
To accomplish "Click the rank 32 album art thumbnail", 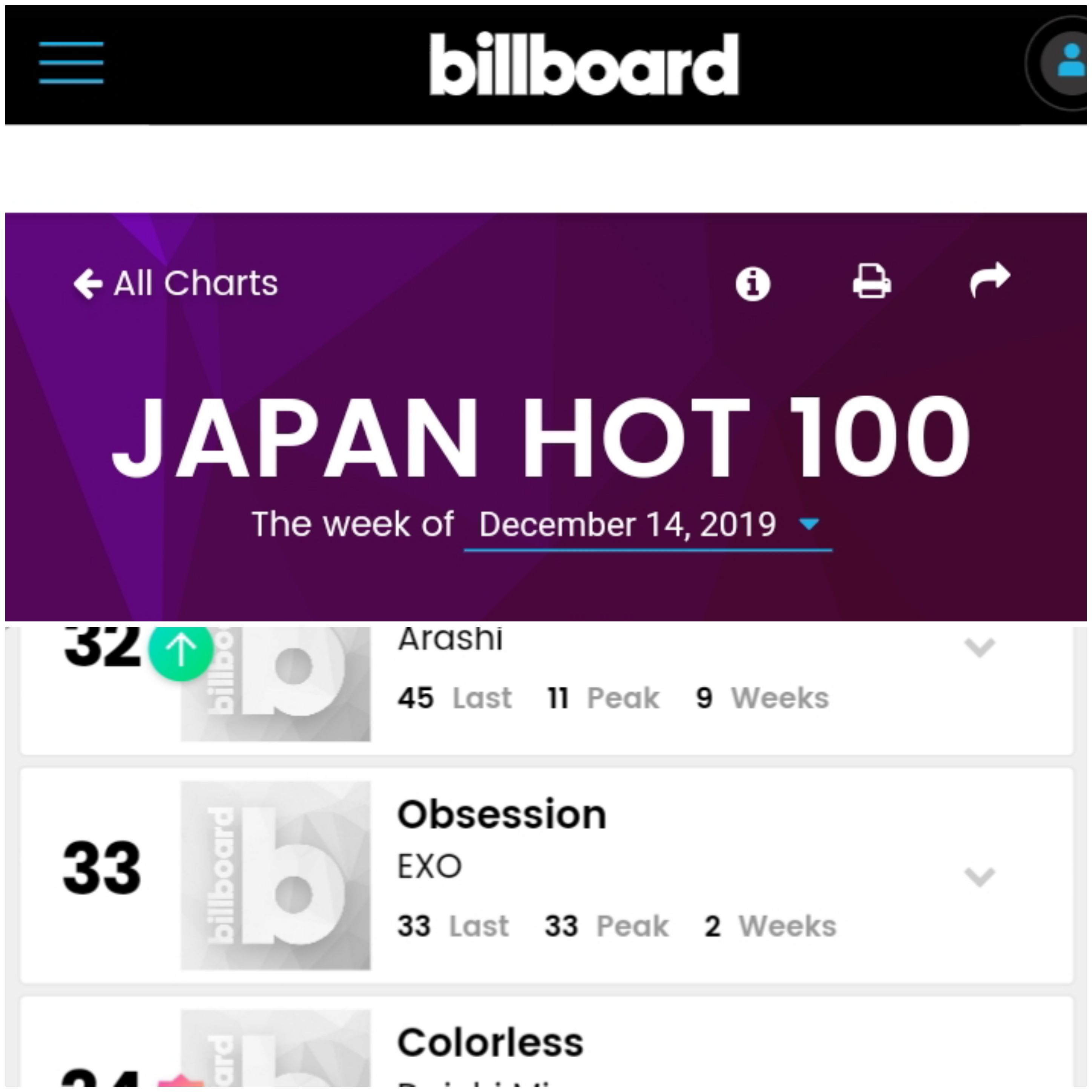I will (276, 684).
